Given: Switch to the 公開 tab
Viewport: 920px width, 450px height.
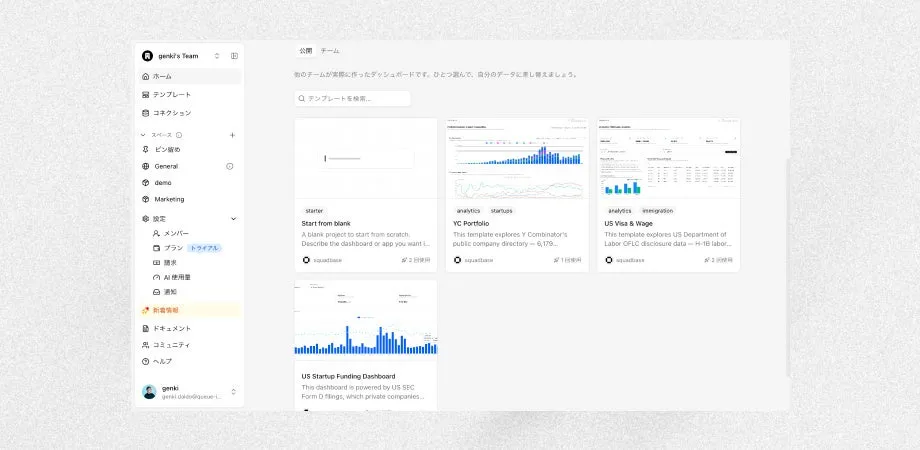Looking at the screenshot, I should [x=306, y=51].
